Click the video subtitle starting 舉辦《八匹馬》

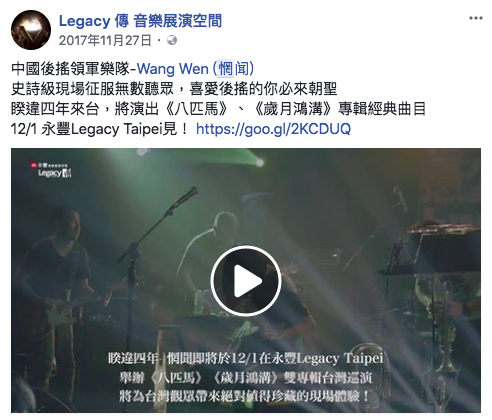pyautogui.click(x=246, y=378)
